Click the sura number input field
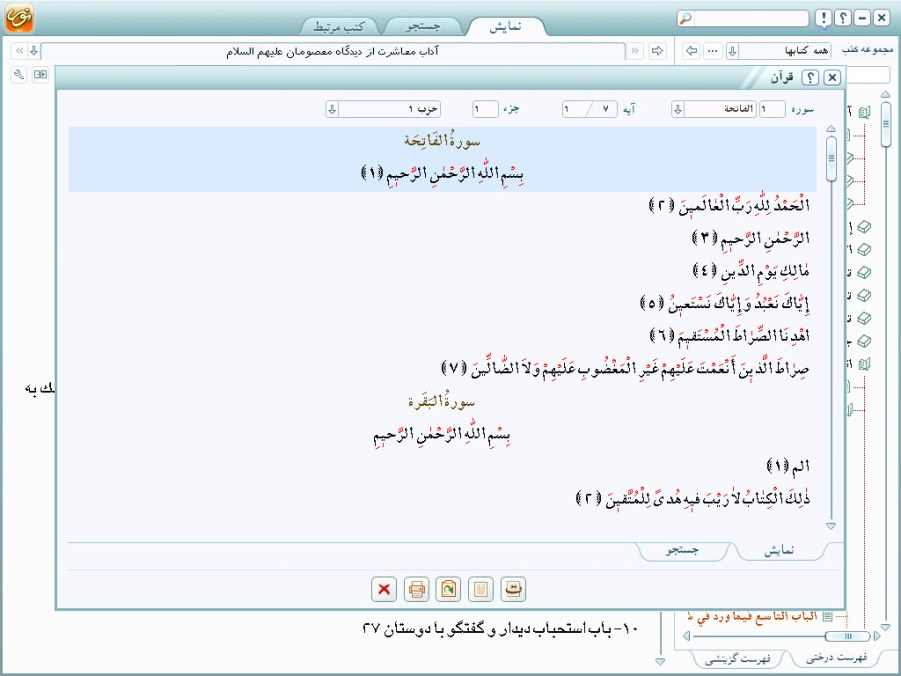This screenshot has width=901, height=676. pos(772,109)
